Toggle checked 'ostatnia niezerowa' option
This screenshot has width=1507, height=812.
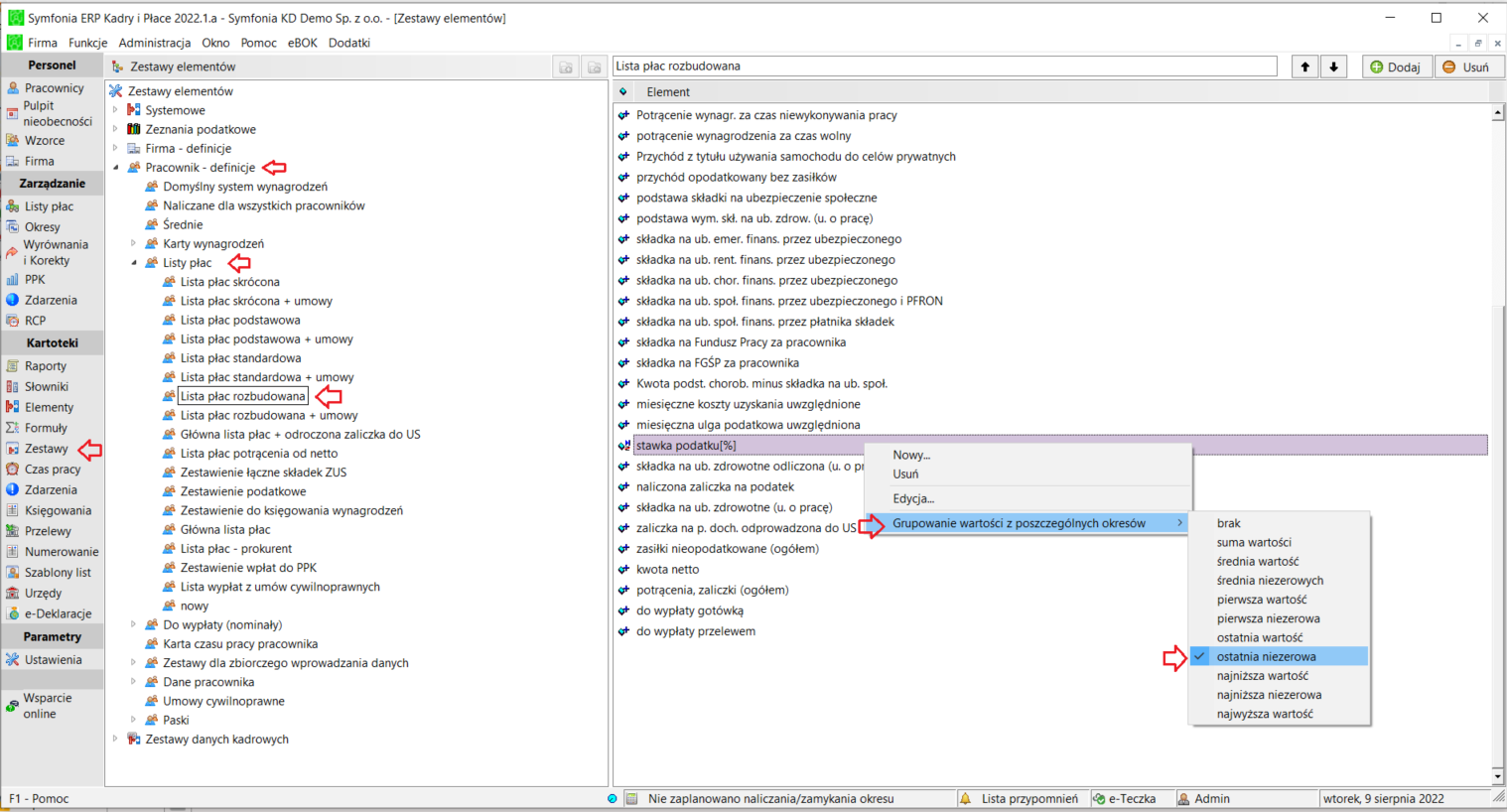[1280, 656]
